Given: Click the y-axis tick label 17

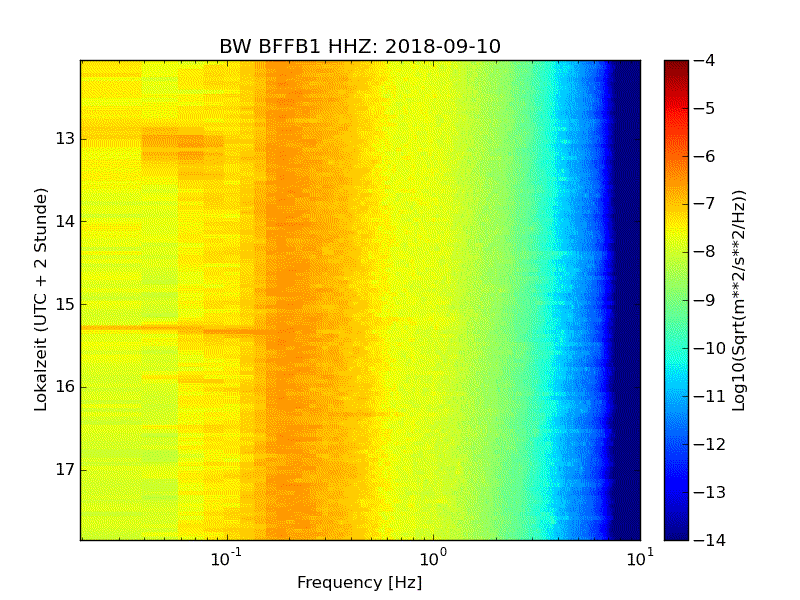Looking at the screenshot, I should tap(65, 469).
